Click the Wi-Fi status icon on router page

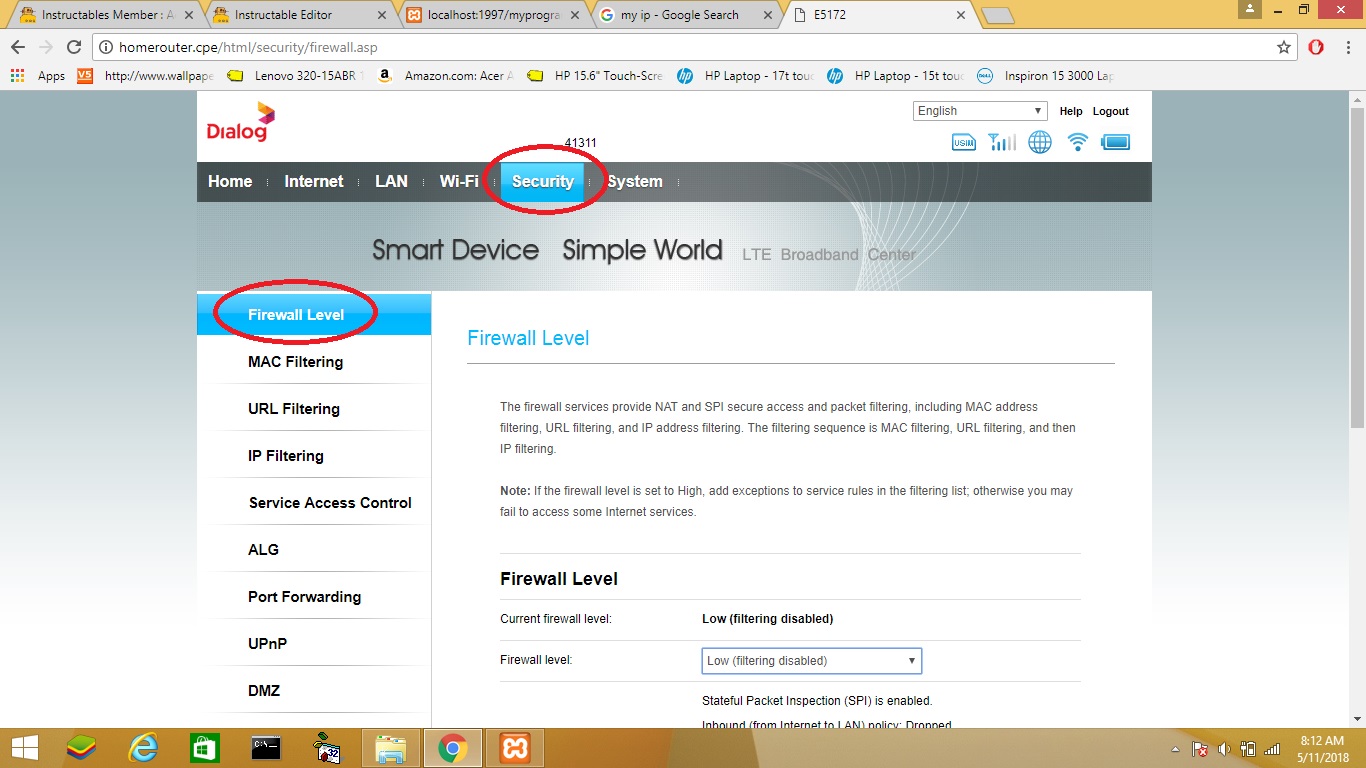pos(1077,142)
